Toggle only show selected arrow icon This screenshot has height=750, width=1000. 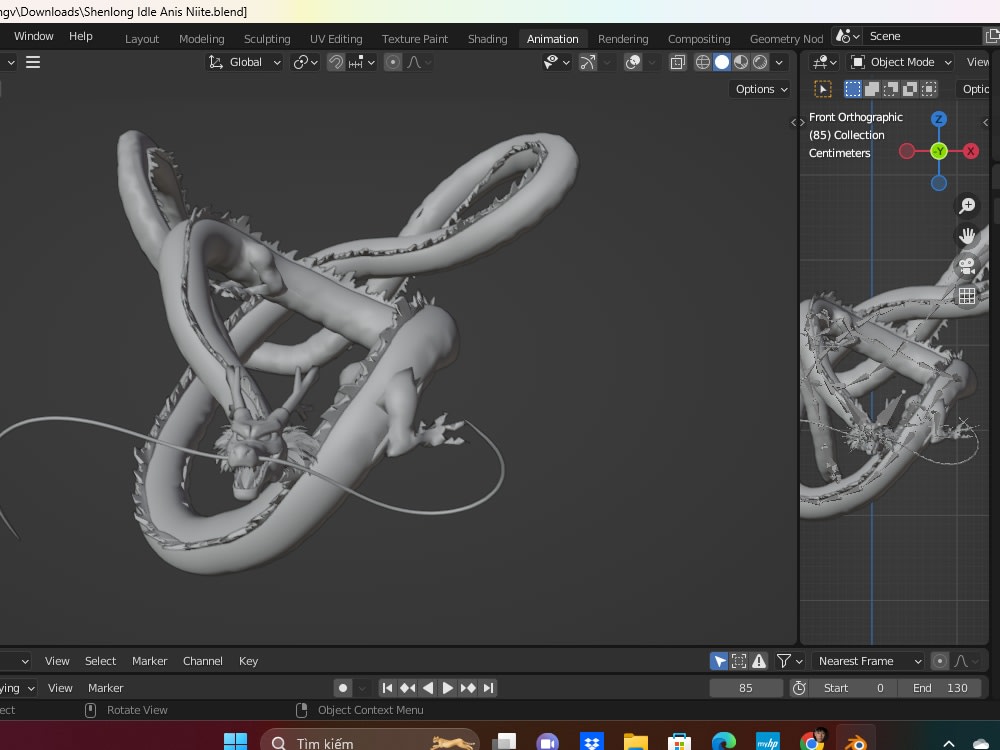[x=719, y=661]
